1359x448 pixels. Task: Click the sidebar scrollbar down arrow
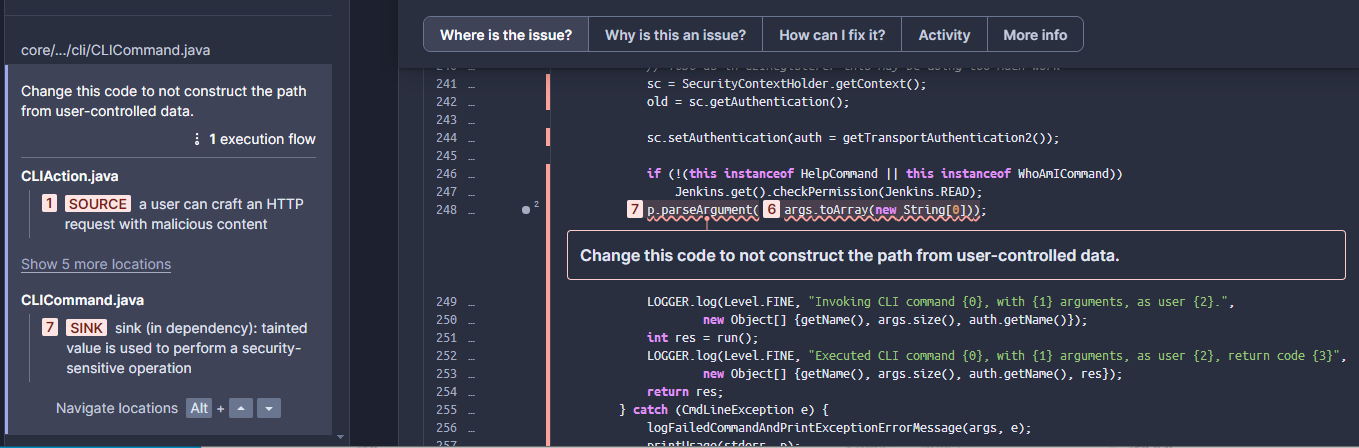click(x=341, y=437)
